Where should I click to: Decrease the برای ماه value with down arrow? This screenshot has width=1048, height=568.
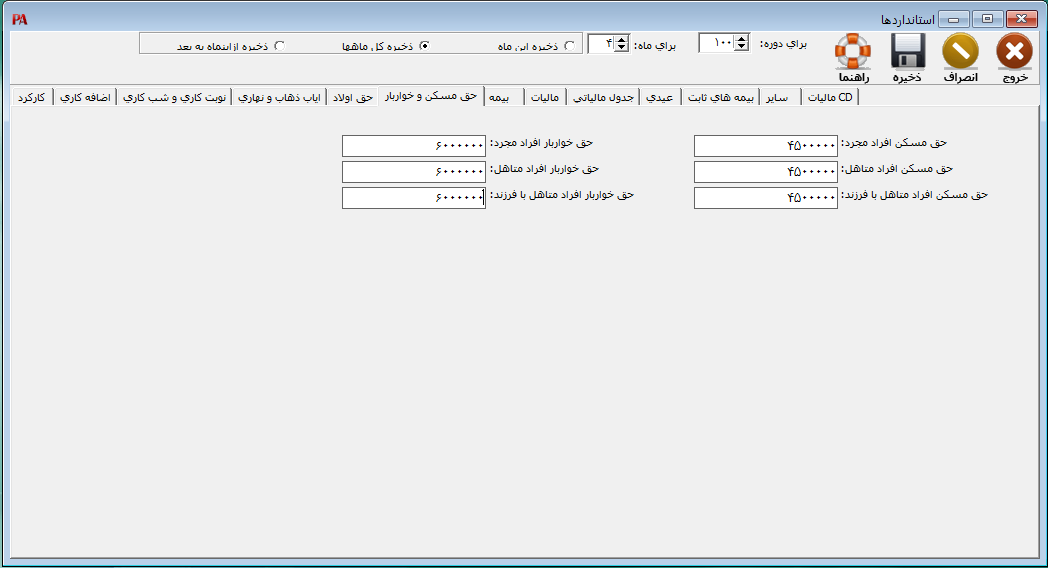pyautogui.click(x=622, y=47)
